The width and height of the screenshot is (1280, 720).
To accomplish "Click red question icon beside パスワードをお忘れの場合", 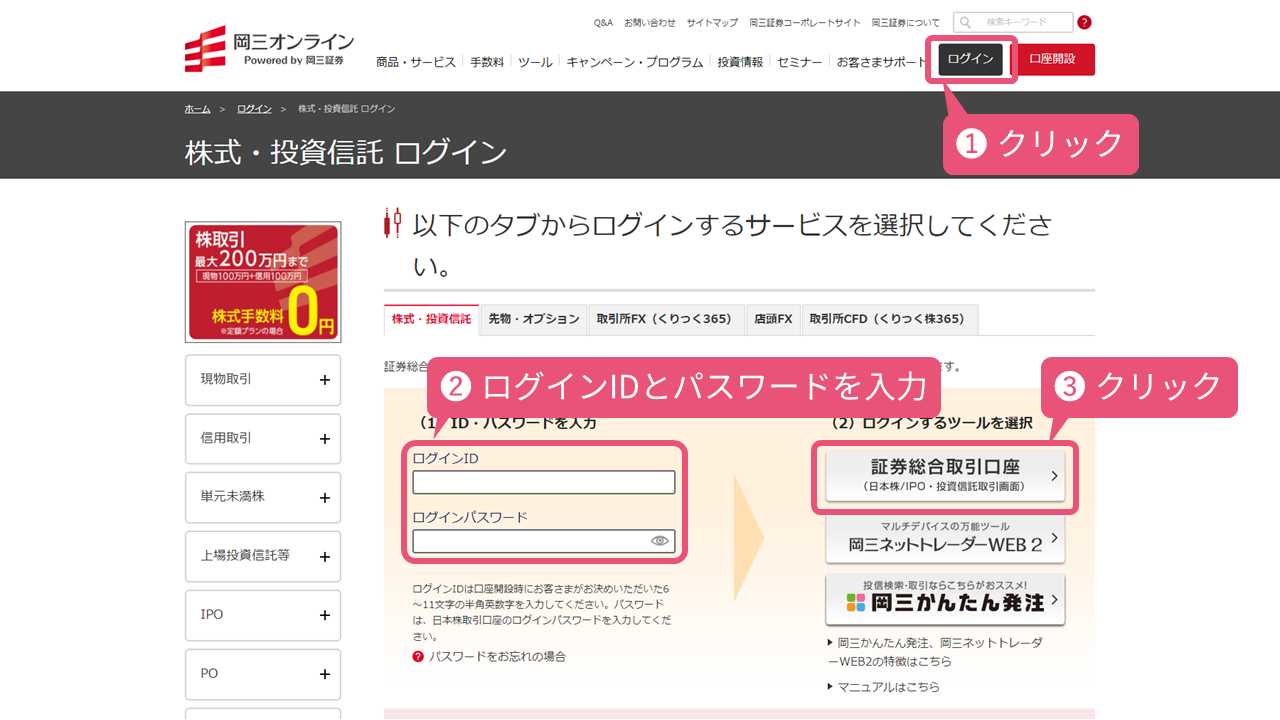I will point(418,657).
